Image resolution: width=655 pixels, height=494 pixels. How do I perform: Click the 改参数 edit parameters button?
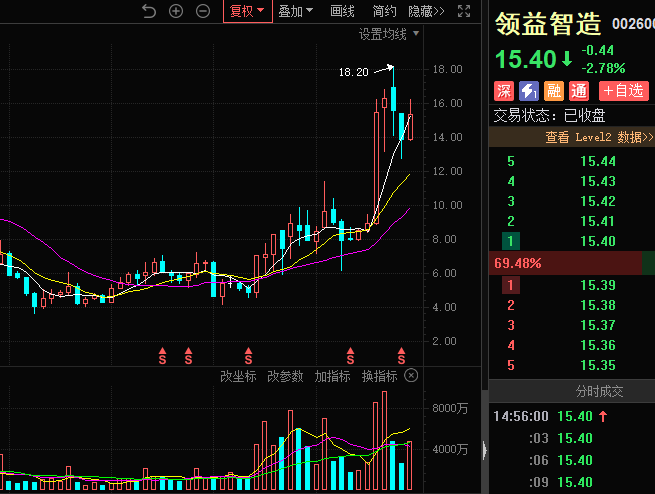285,376
